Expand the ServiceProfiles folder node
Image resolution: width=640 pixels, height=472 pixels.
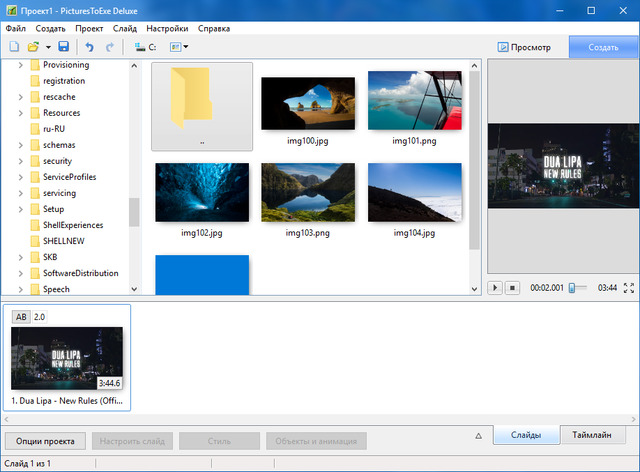(x=21, y=177)
